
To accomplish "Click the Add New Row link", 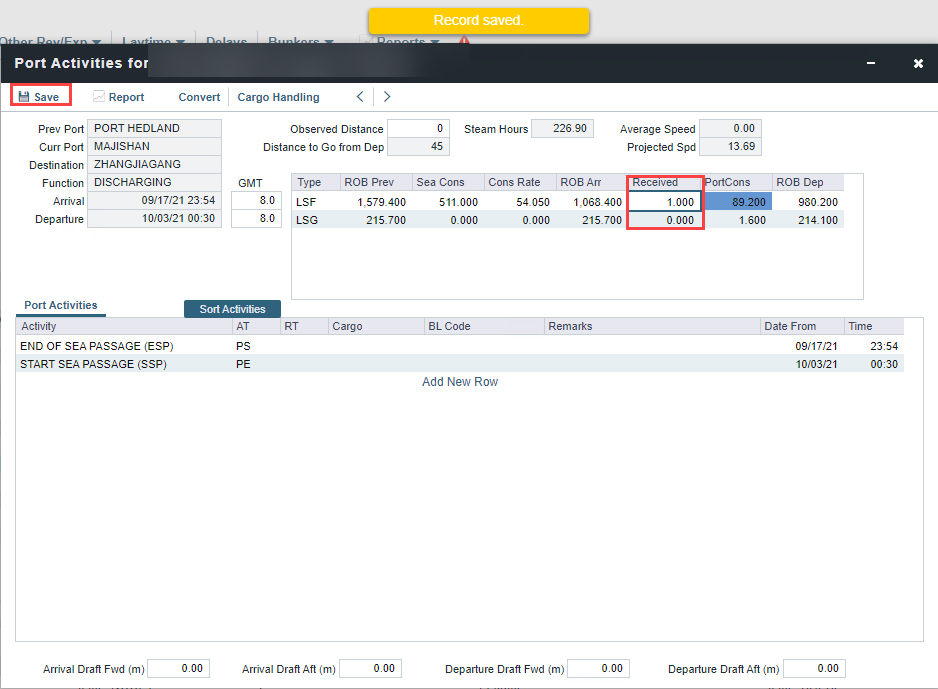I will [x=459, y=382].
